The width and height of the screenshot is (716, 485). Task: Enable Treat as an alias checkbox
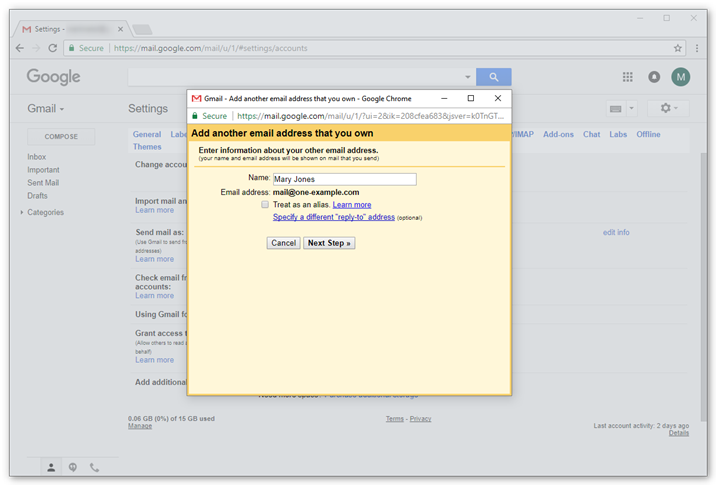(x=265, y=204)
